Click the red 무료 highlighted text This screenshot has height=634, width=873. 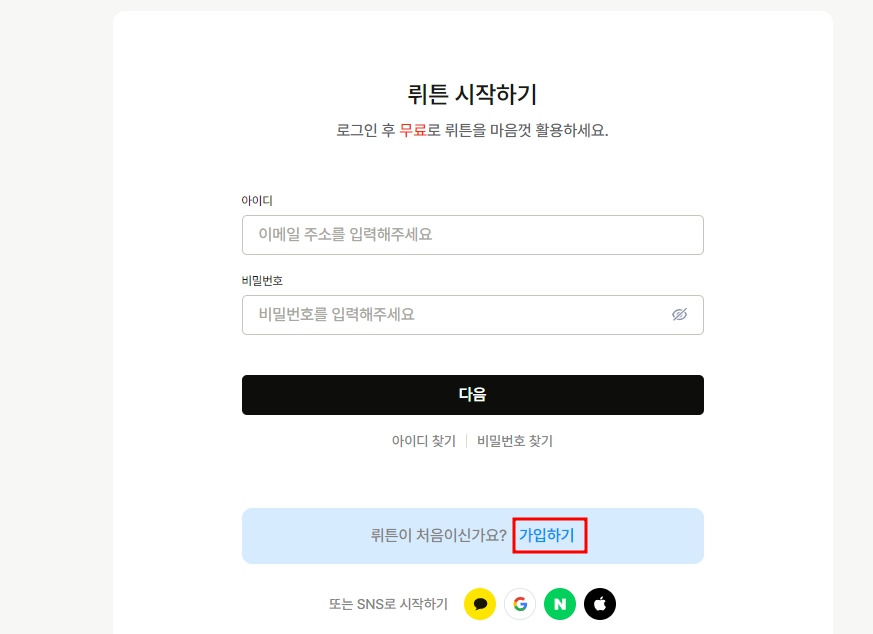415,131
